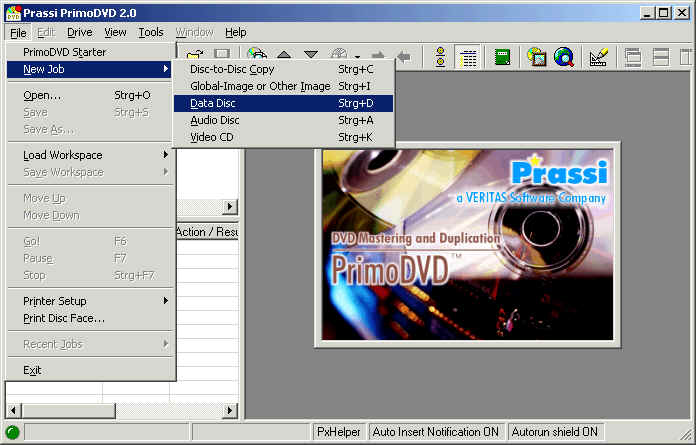
Task: Open the Tools menu
Action: click(151, 32)
